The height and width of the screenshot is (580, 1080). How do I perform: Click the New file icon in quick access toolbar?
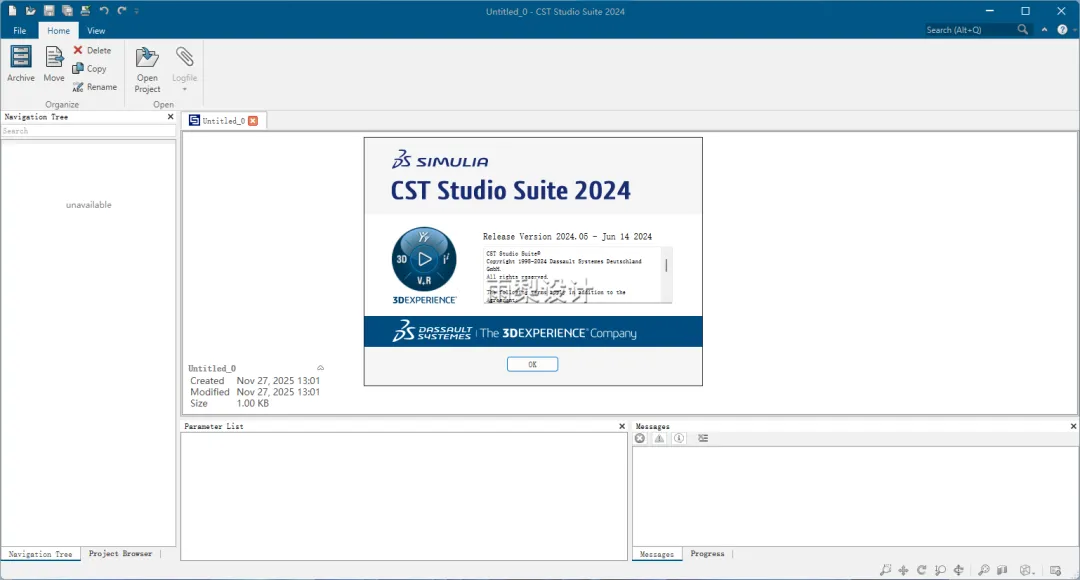point(12,10)
